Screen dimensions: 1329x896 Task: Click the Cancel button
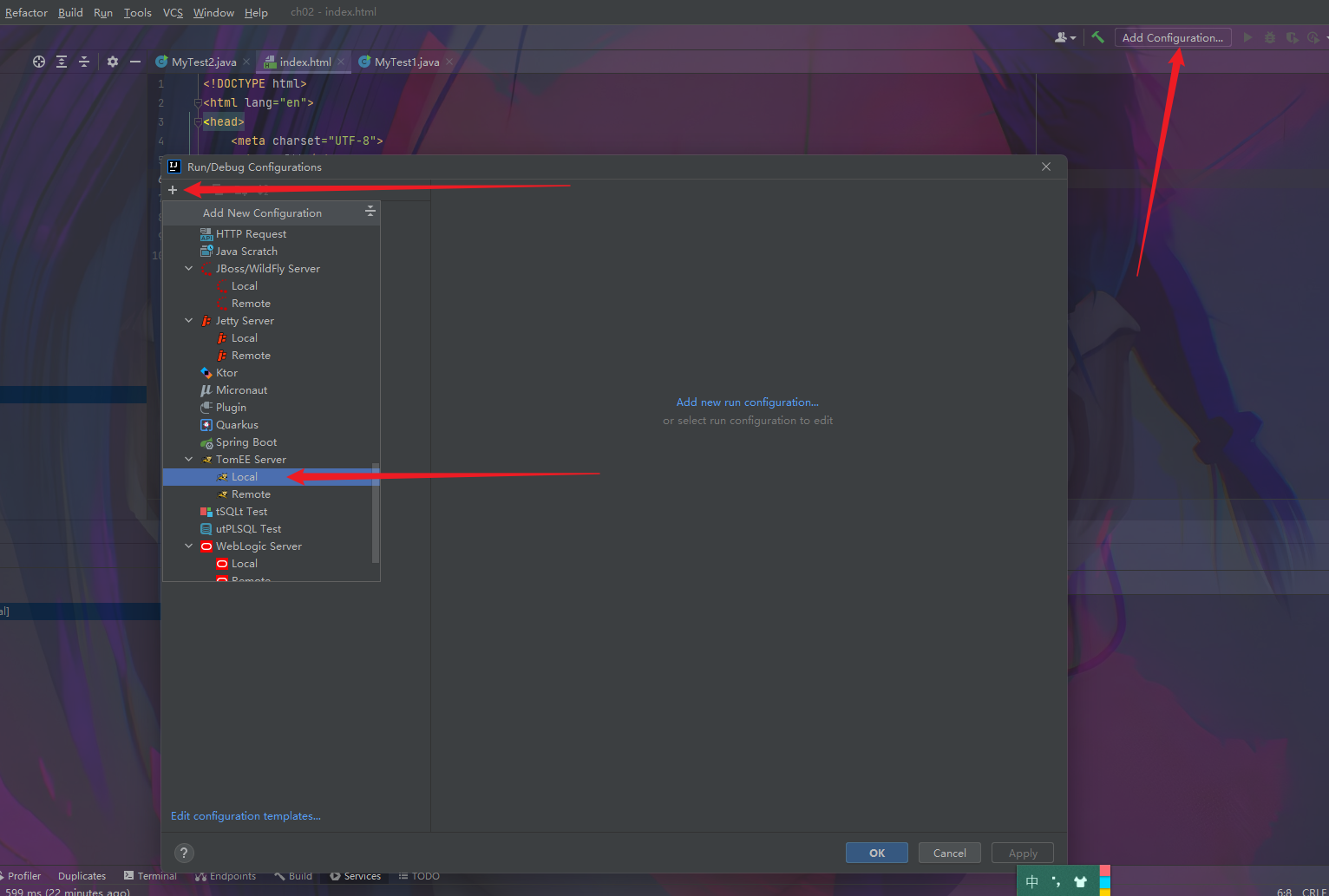pos(950,853)
